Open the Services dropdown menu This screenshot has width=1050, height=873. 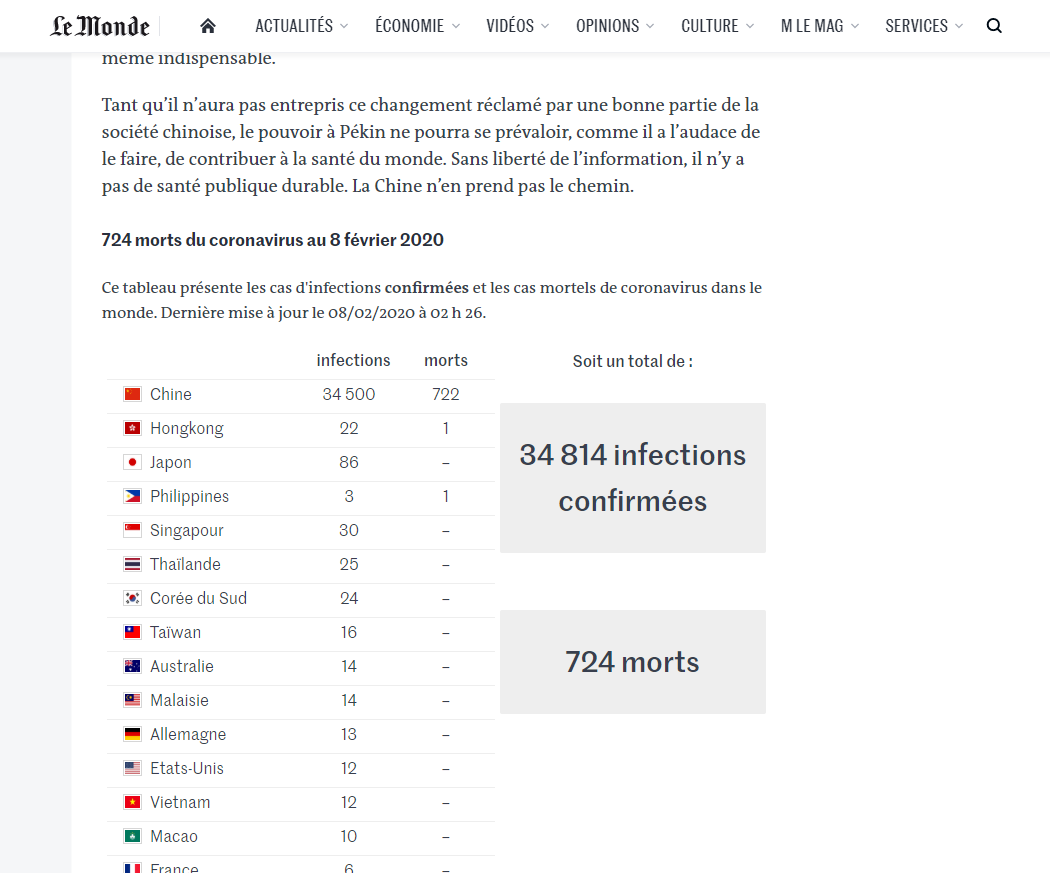coord(924,26)
